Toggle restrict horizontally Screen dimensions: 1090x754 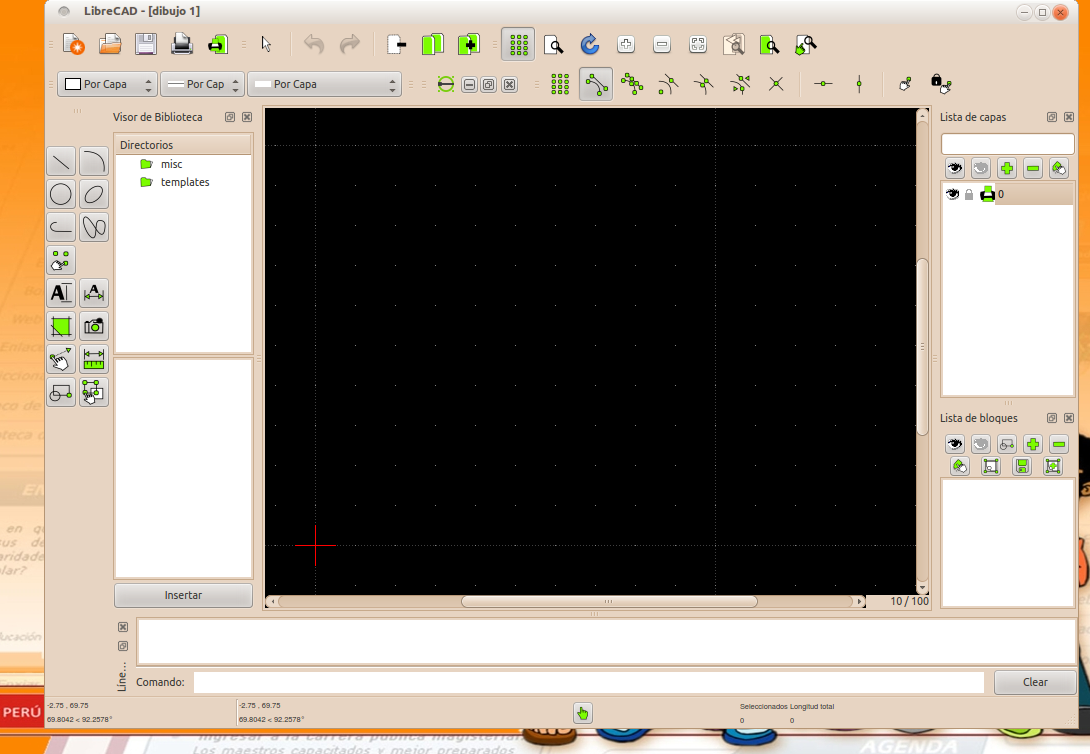824,84
